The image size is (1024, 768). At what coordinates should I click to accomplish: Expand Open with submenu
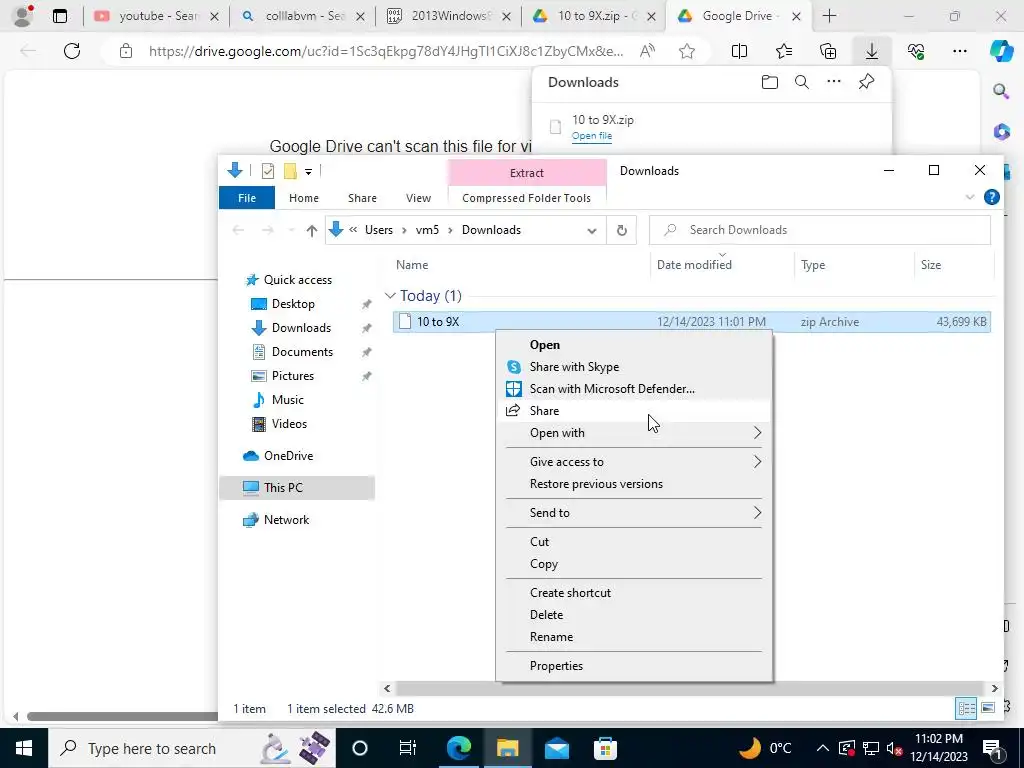757,433
